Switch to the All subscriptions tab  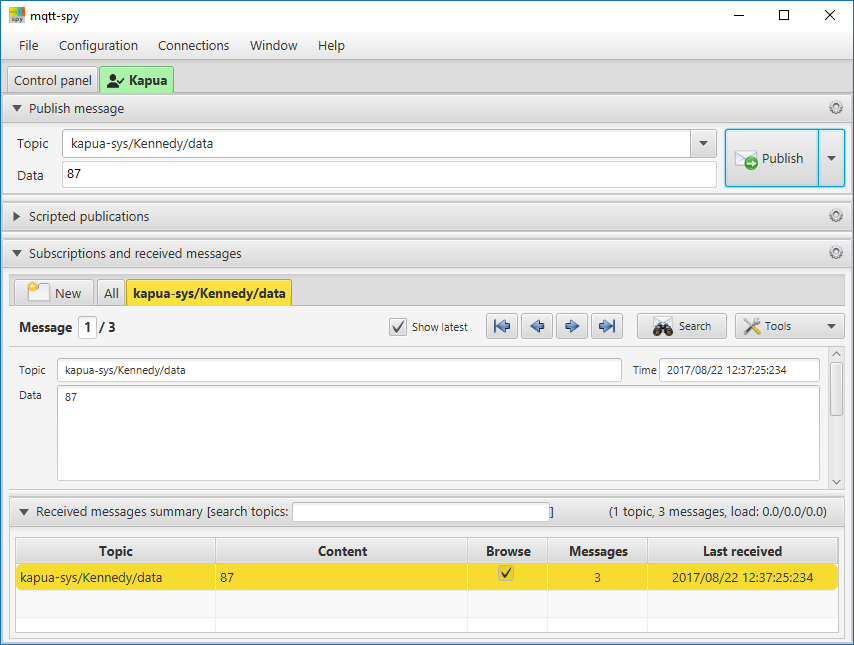[x=110, y=292]
